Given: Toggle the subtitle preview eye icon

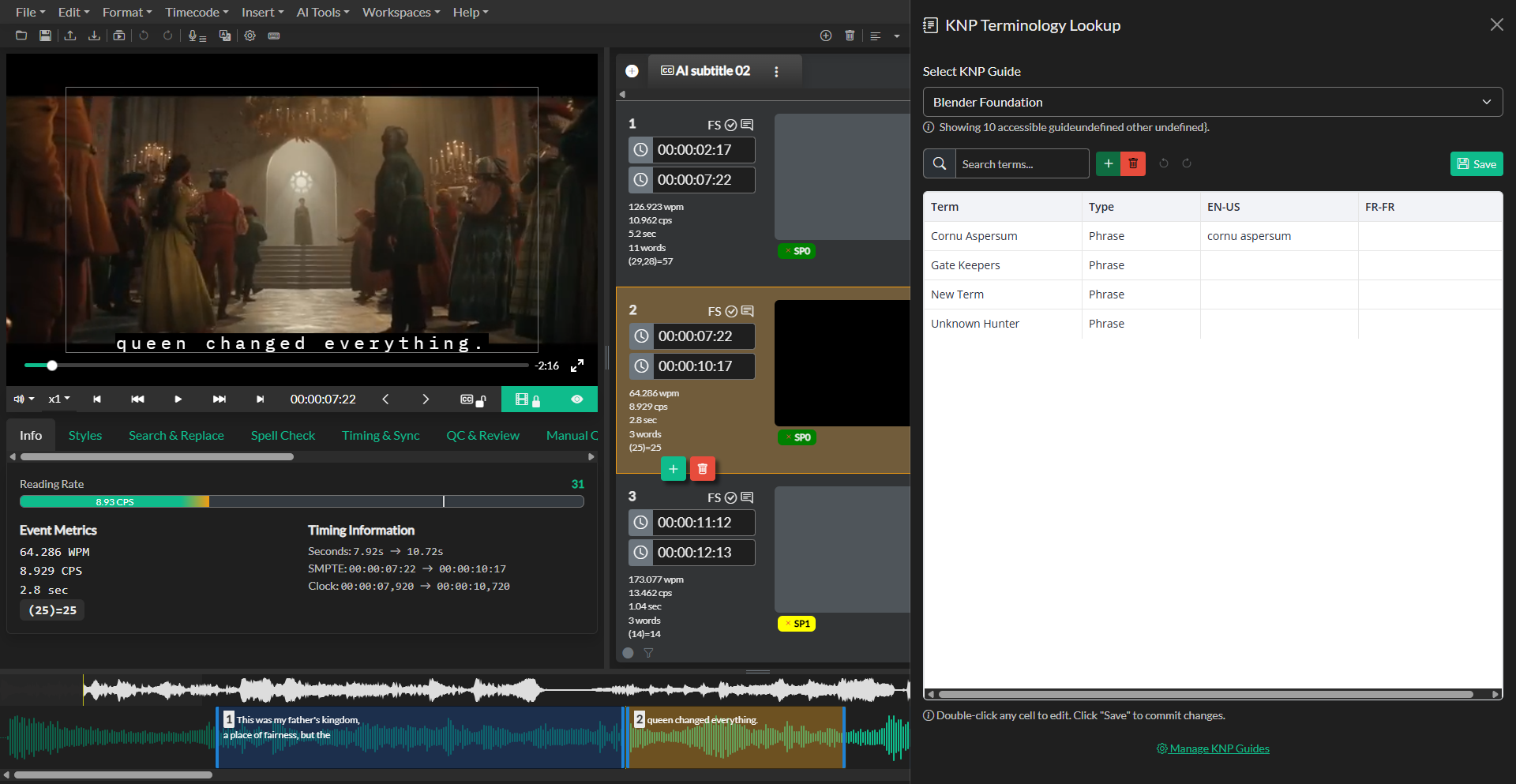Looking at the screenshot, I should pyautogui.click(x=577, y=400).
